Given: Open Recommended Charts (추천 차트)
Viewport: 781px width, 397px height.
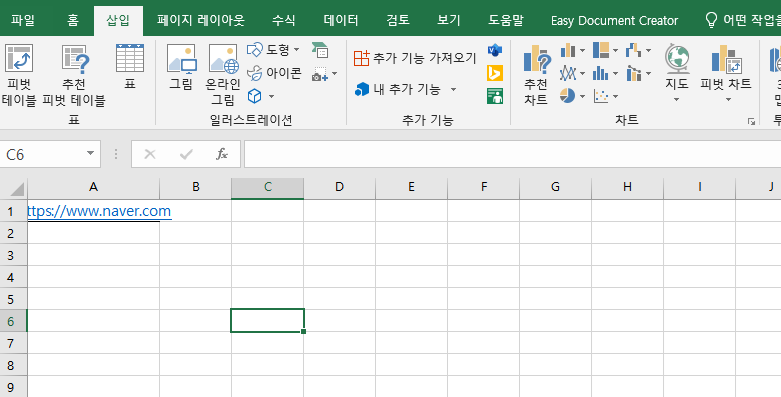Looking at the screenshot, I should [x=536, y=75].
